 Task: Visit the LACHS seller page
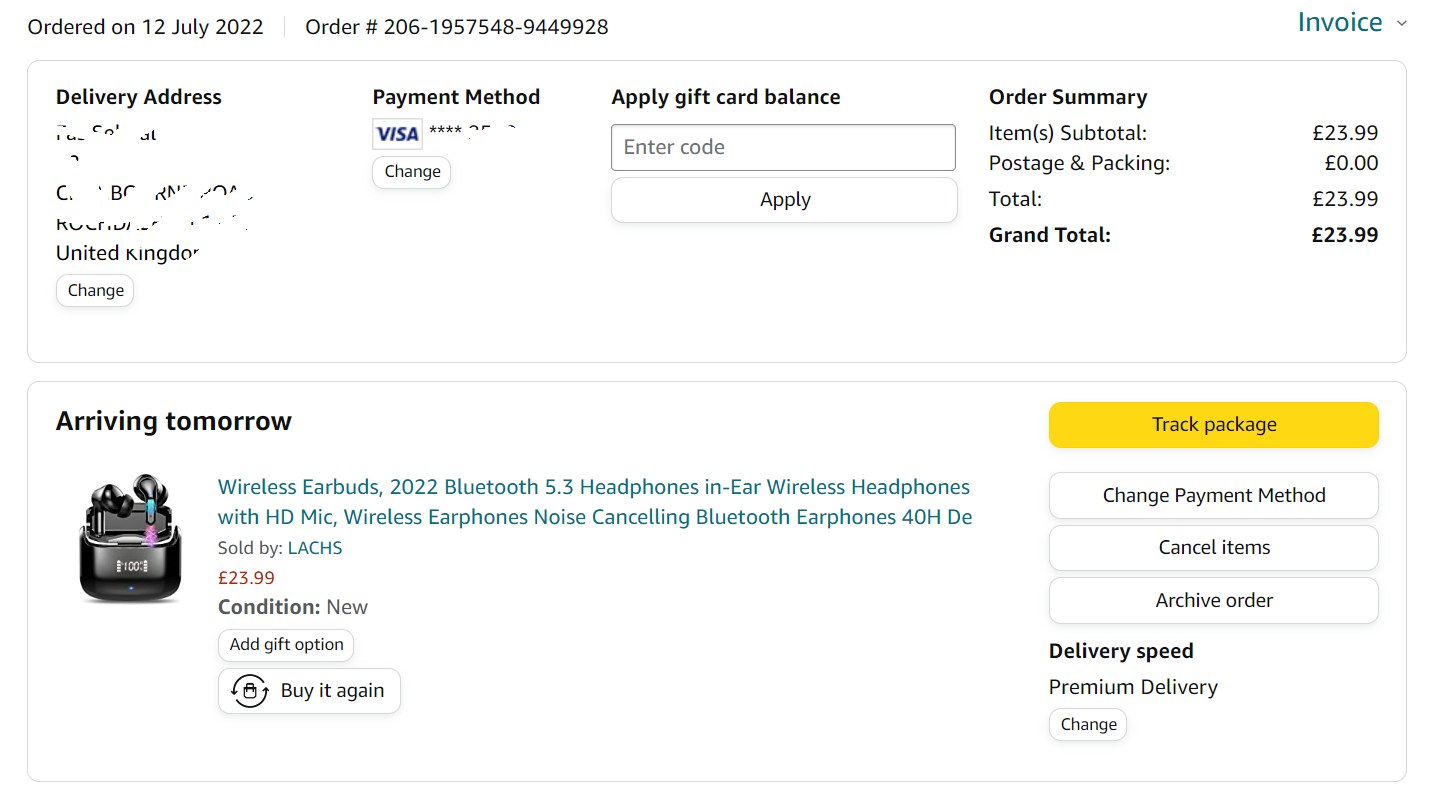click(x=315, y=548)
